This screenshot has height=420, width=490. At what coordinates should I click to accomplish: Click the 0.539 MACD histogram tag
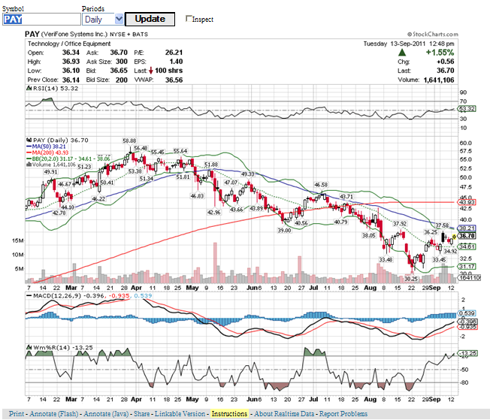[467, 313]
